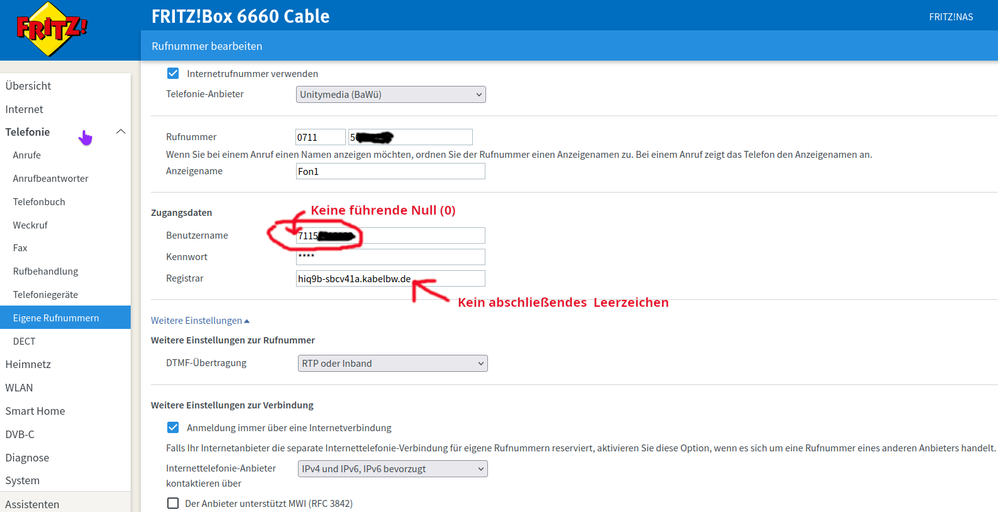Click Weitere Einstellungen zur Verbindung heading

[x=232, y=405]
